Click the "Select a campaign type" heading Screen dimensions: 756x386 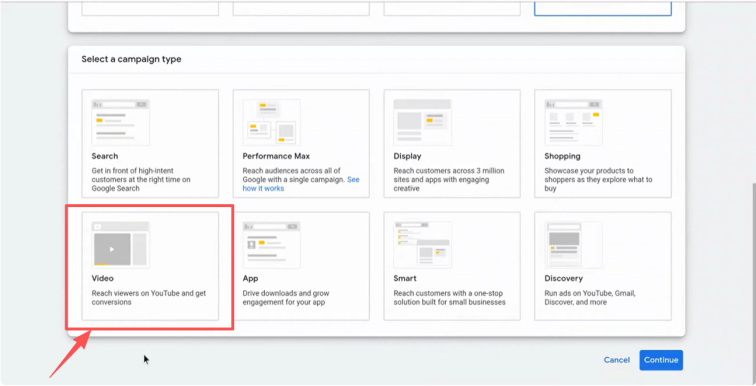pyautogui.click(x=131, y=59)
